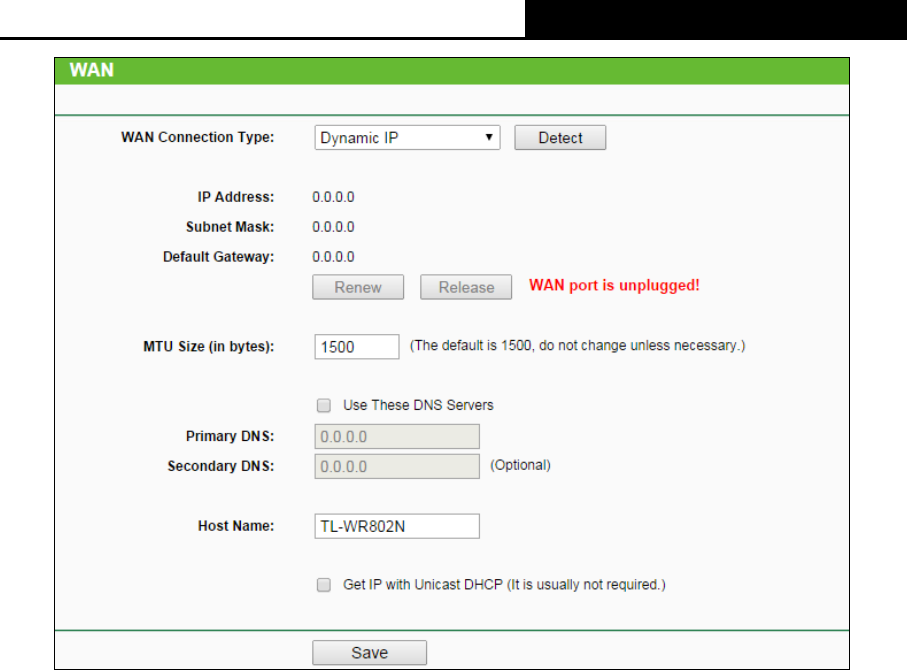Enable Use These DNS Servers checkbox
907x670 pixels.
click(324, 405)
